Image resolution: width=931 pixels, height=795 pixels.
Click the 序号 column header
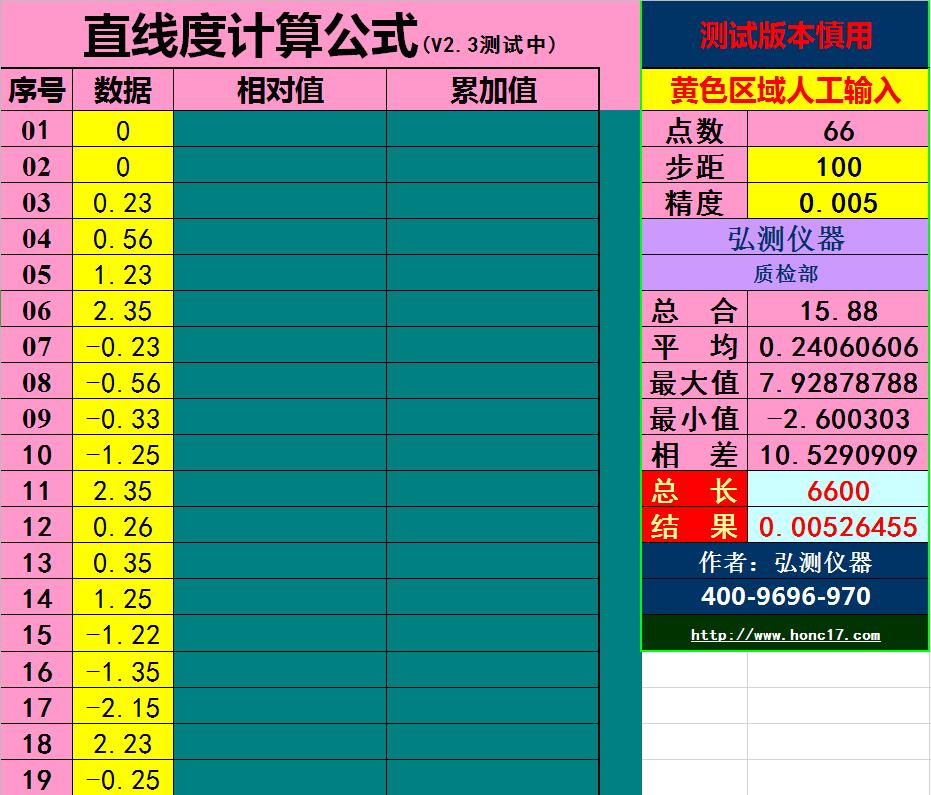coord(37,89)
